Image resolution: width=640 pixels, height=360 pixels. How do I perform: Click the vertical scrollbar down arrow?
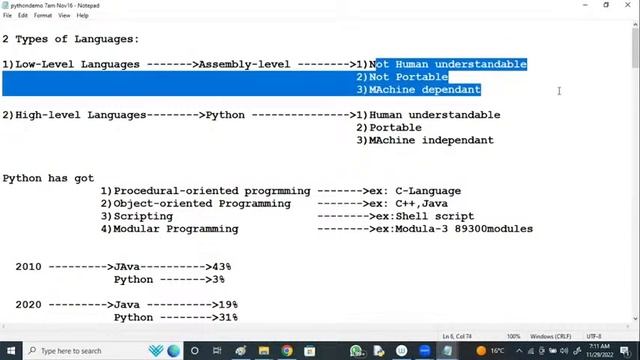pos(636,319)
